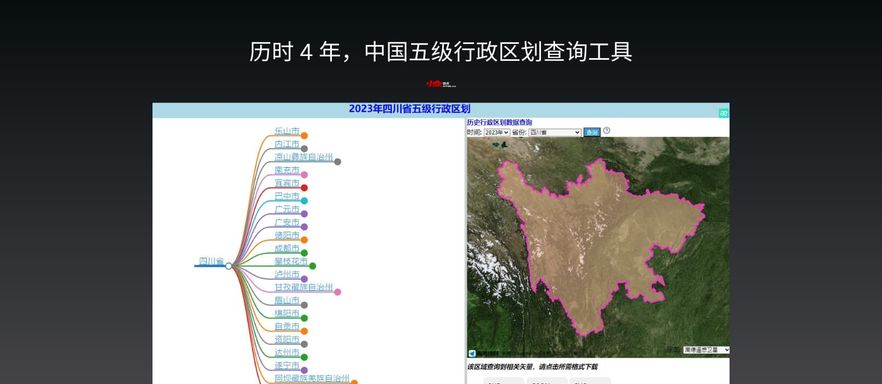Click the 达州市 tree label
The width and height of the screenshot is (882, 384).
tap(287, 353)
